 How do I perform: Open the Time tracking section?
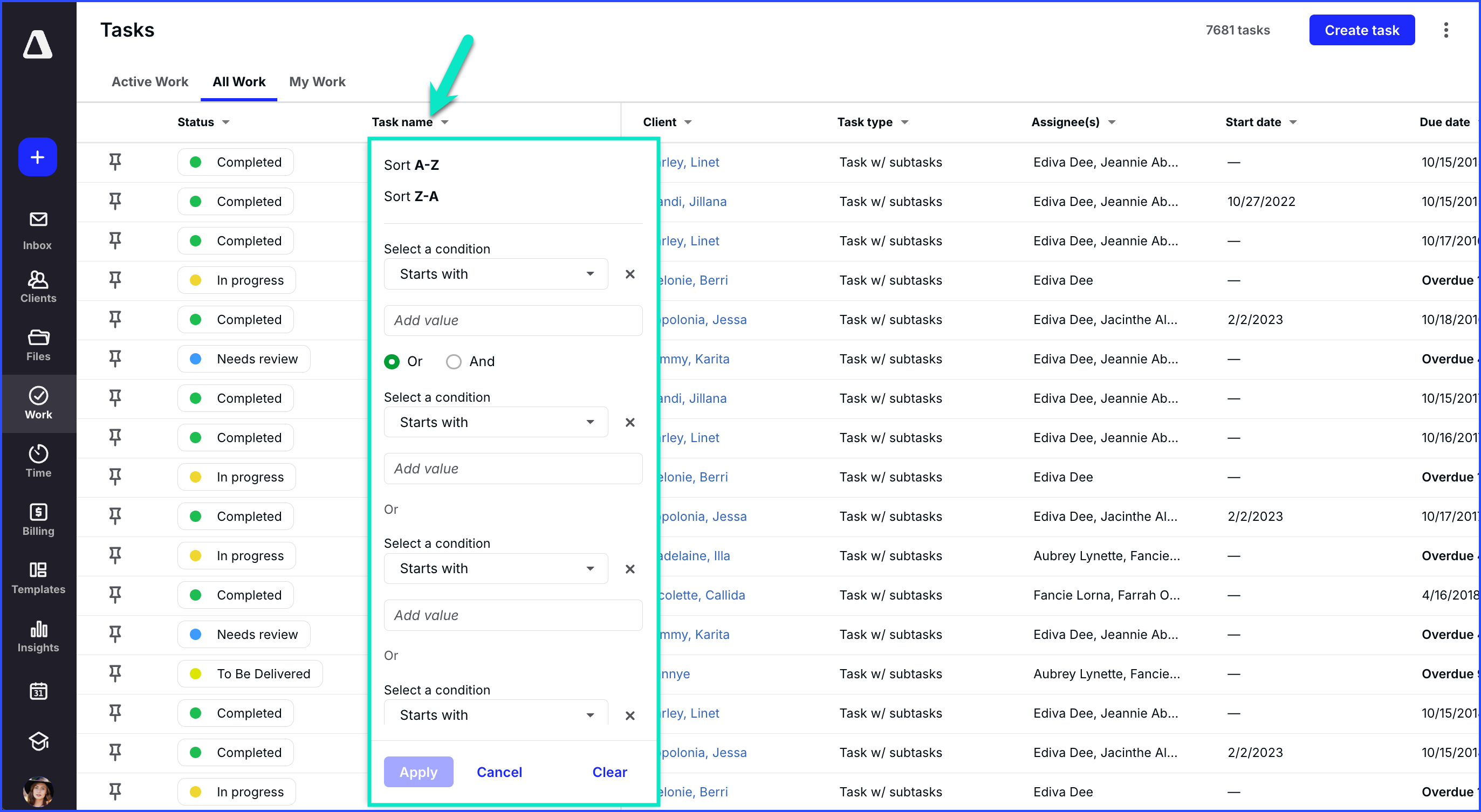pos(38,461)
